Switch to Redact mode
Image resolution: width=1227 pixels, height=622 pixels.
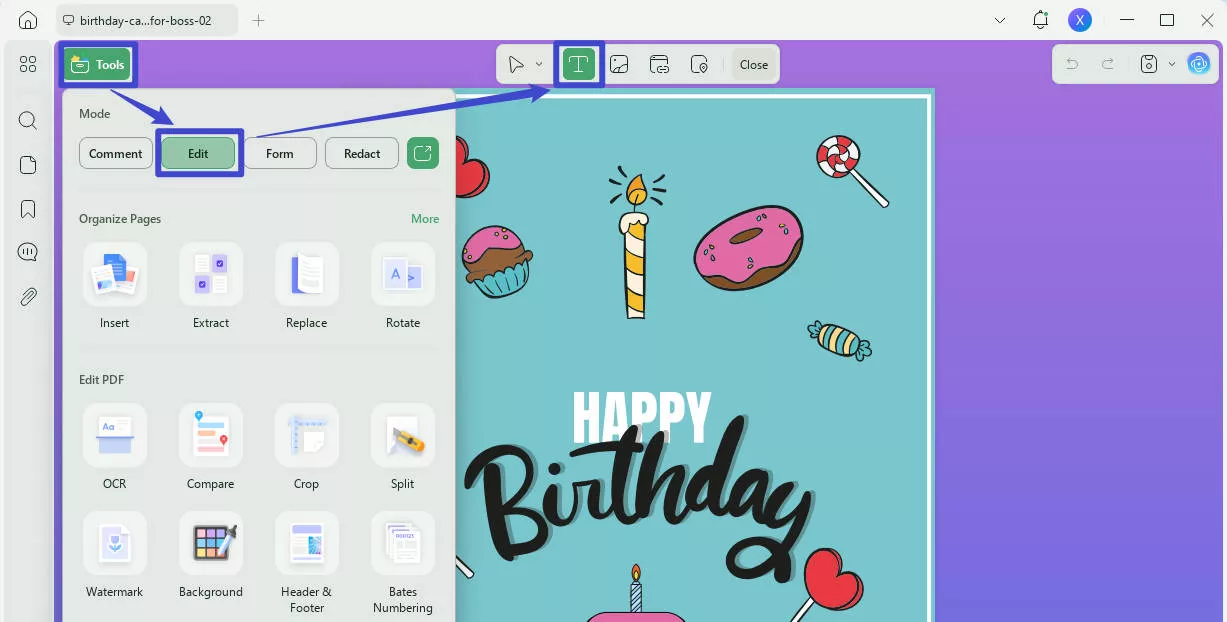(x=361, y=153)
